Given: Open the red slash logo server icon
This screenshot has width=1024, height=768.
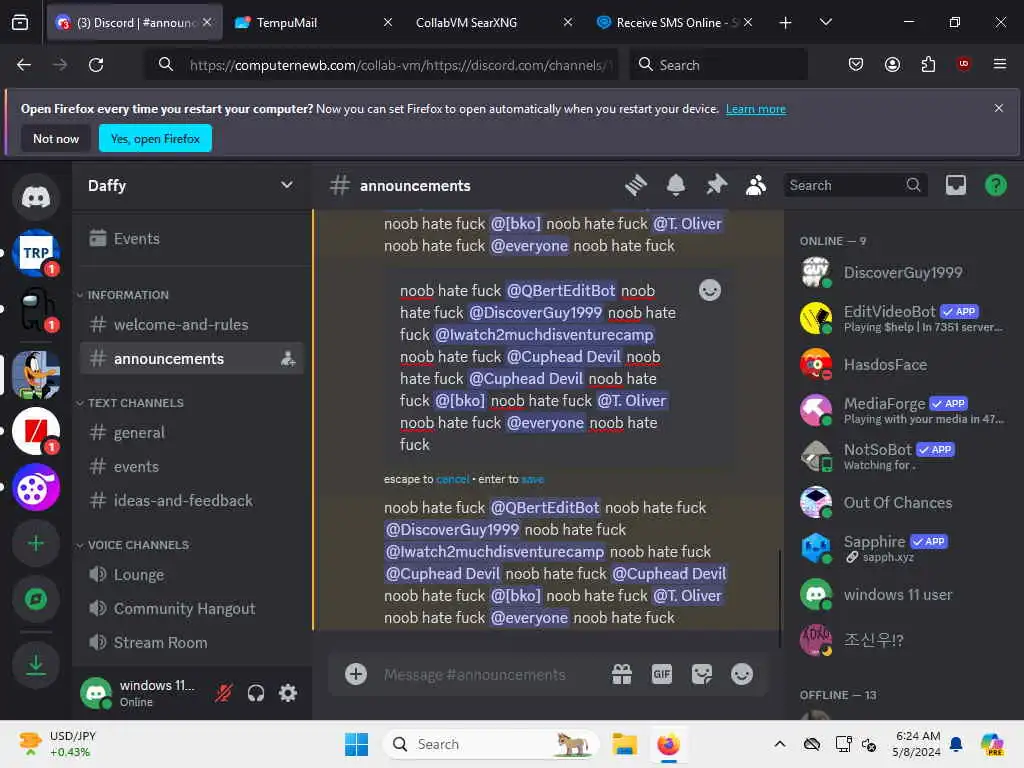Looking at the screenshot, I should (x=36, y=431).
